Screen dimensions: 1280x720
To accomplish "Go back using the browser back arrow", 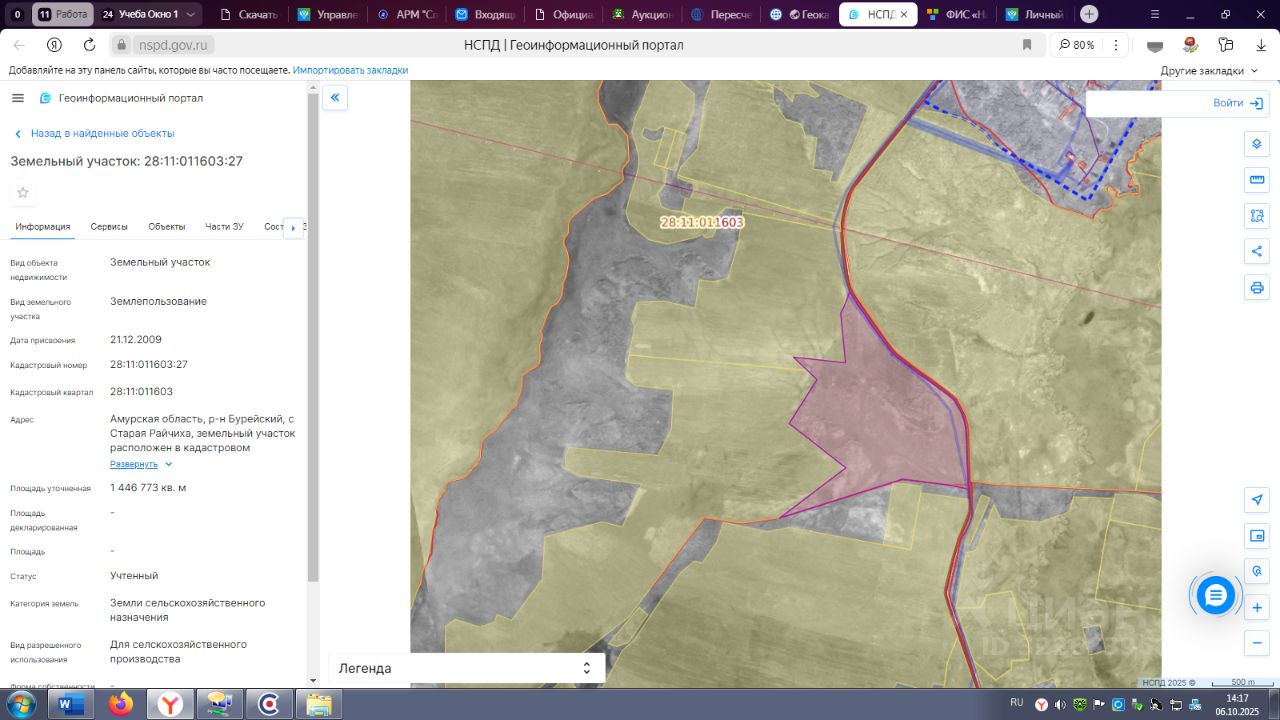I will [19, 45].
